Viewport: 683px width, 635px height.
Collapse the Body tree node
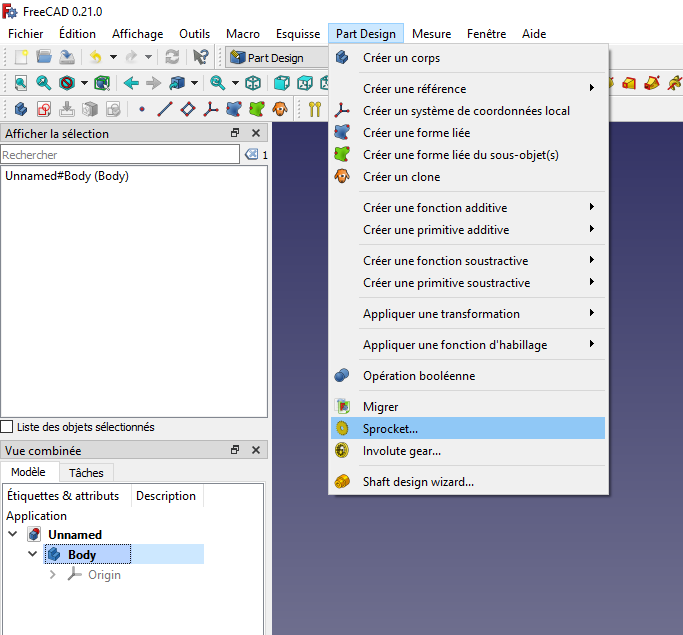[x=33, y=554]
